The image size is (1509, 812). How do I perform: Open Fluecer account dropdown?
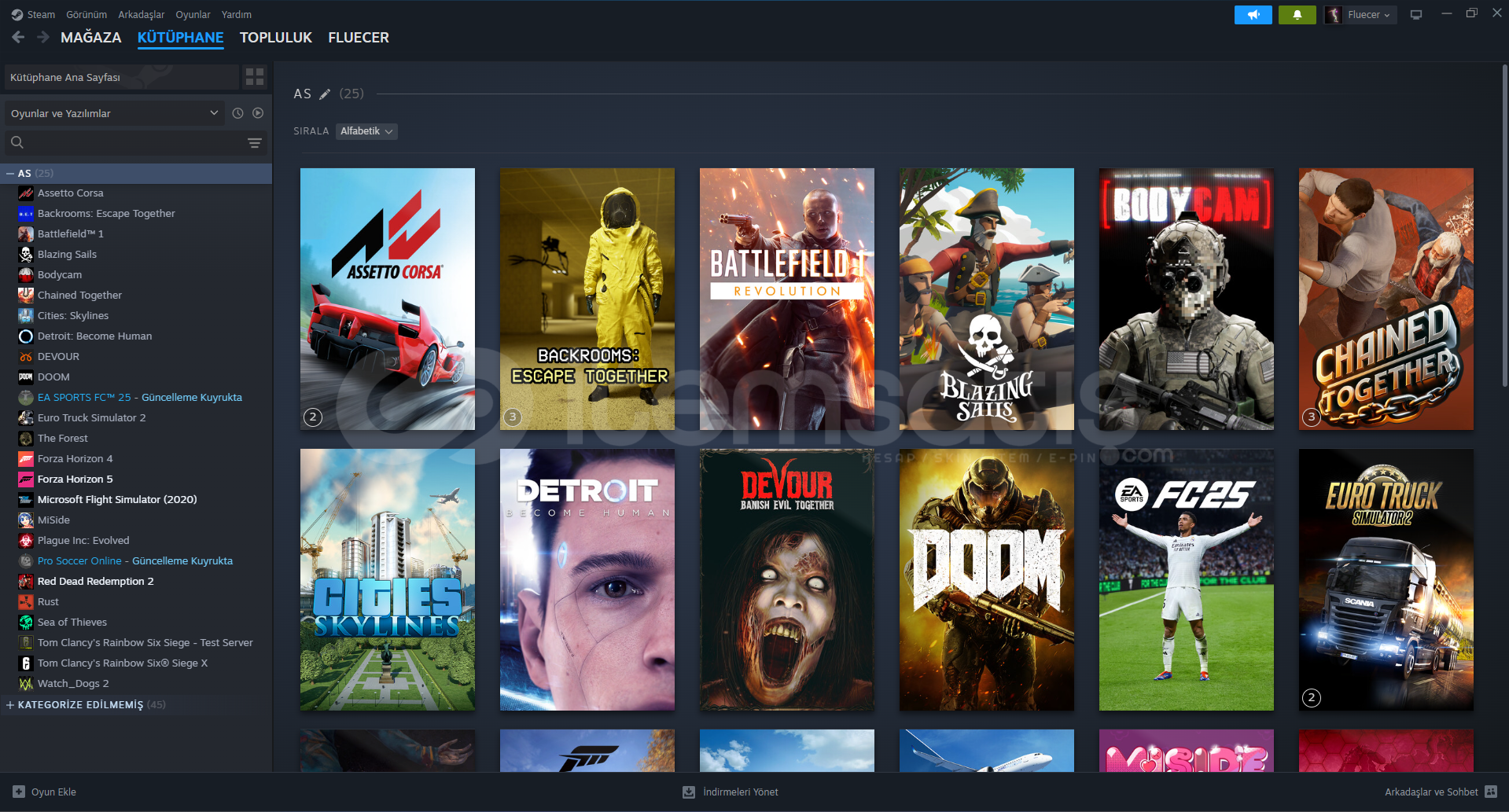point(1361,15)
